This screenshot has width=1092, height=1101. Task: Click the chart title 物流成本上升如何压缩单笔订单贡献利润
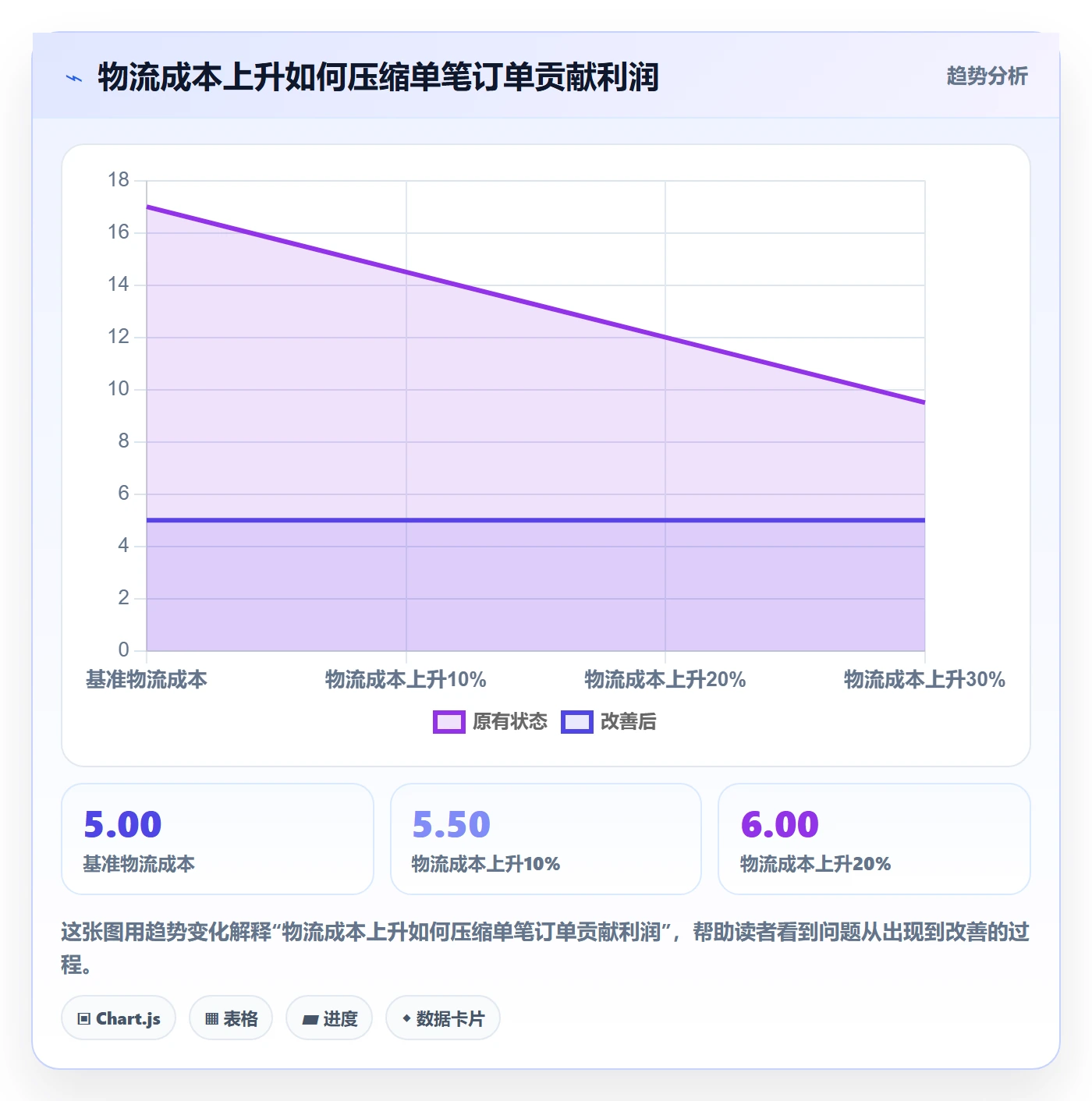(x=378, y=77)
